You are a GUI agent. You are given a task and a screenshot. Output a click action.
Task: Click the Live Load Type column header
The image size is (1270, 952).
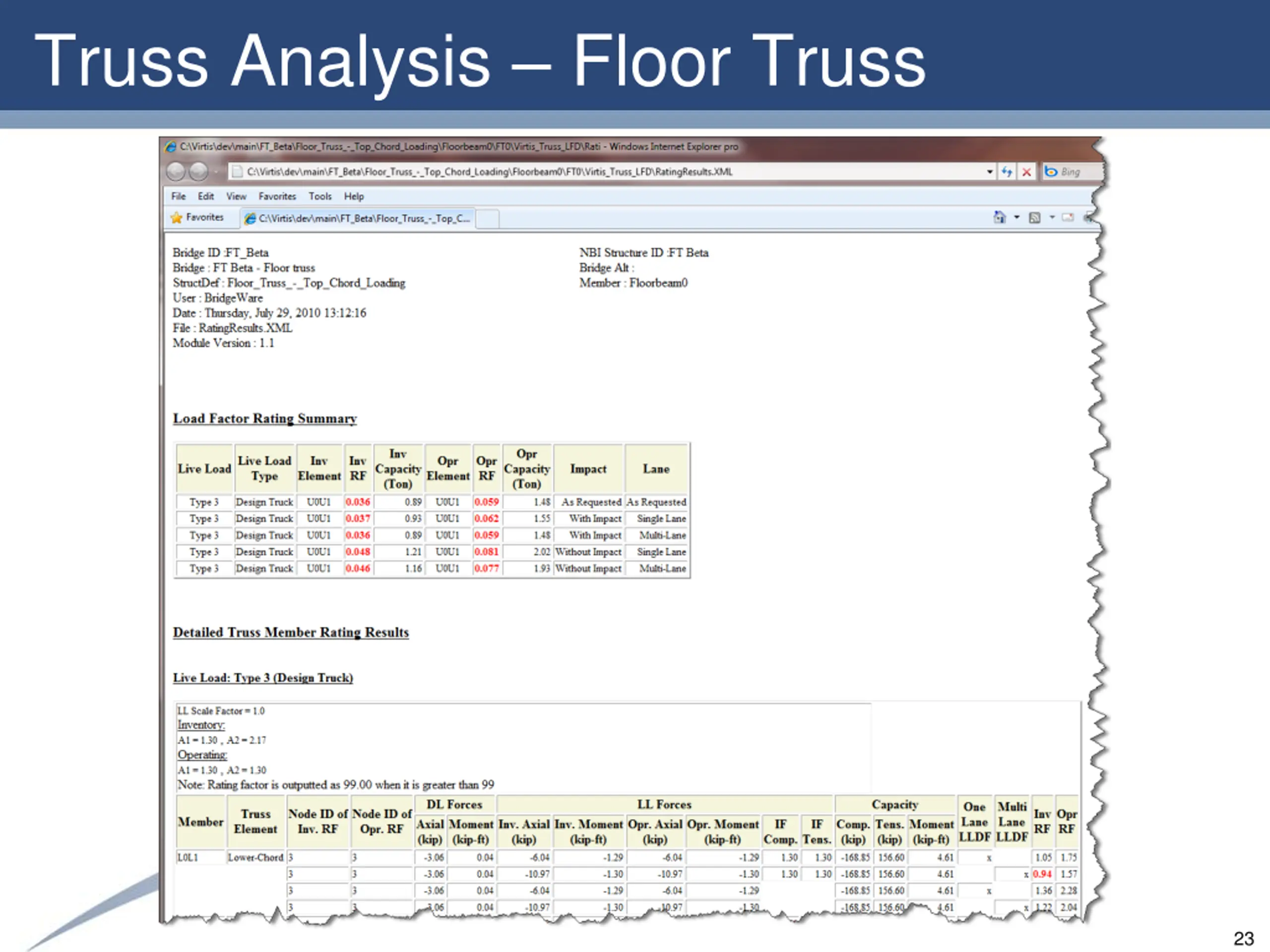point(265,469)
